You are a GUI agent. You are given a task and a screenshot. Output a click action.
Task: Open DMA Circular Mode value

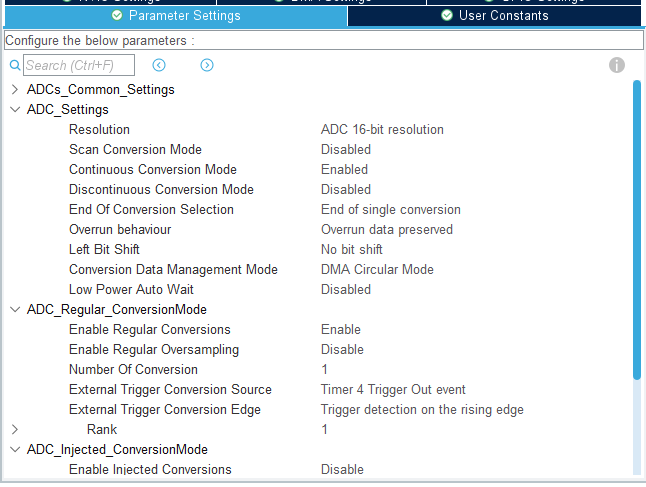tap(377, 269)
